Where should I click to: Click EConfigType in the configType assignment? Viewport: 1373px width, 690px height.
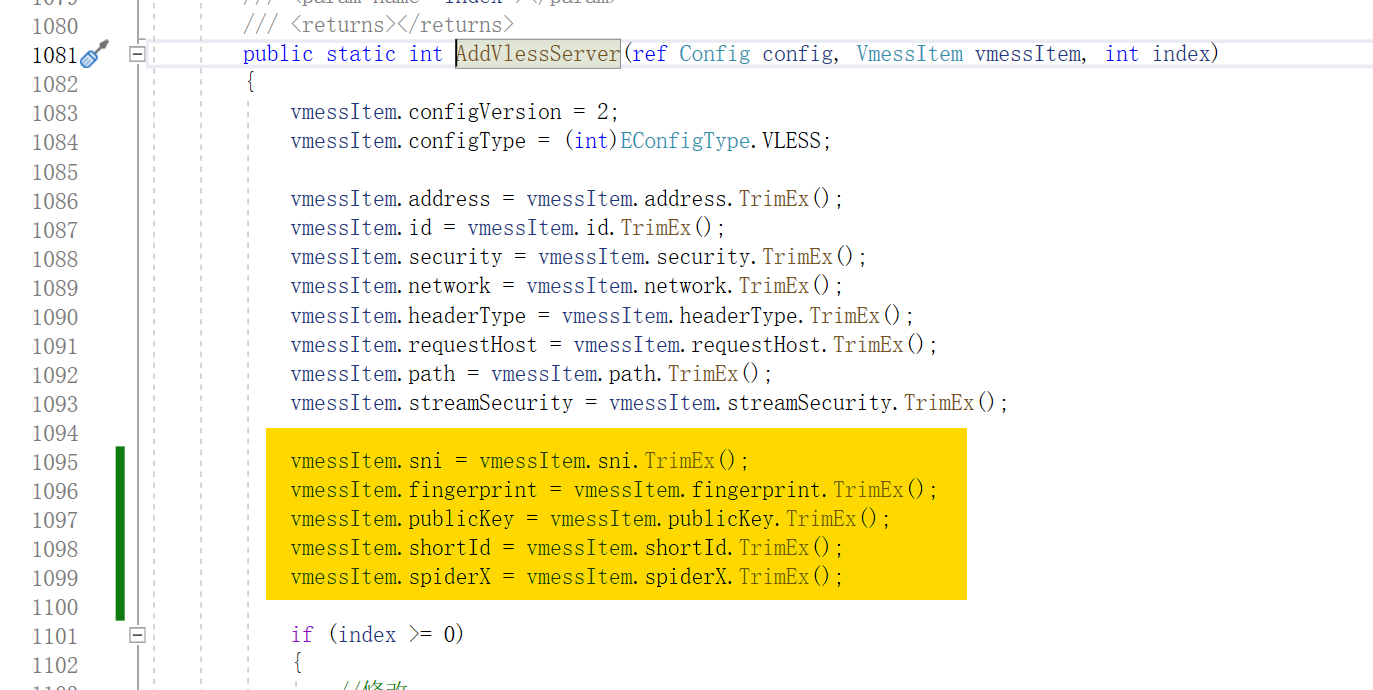pos(685,141)
